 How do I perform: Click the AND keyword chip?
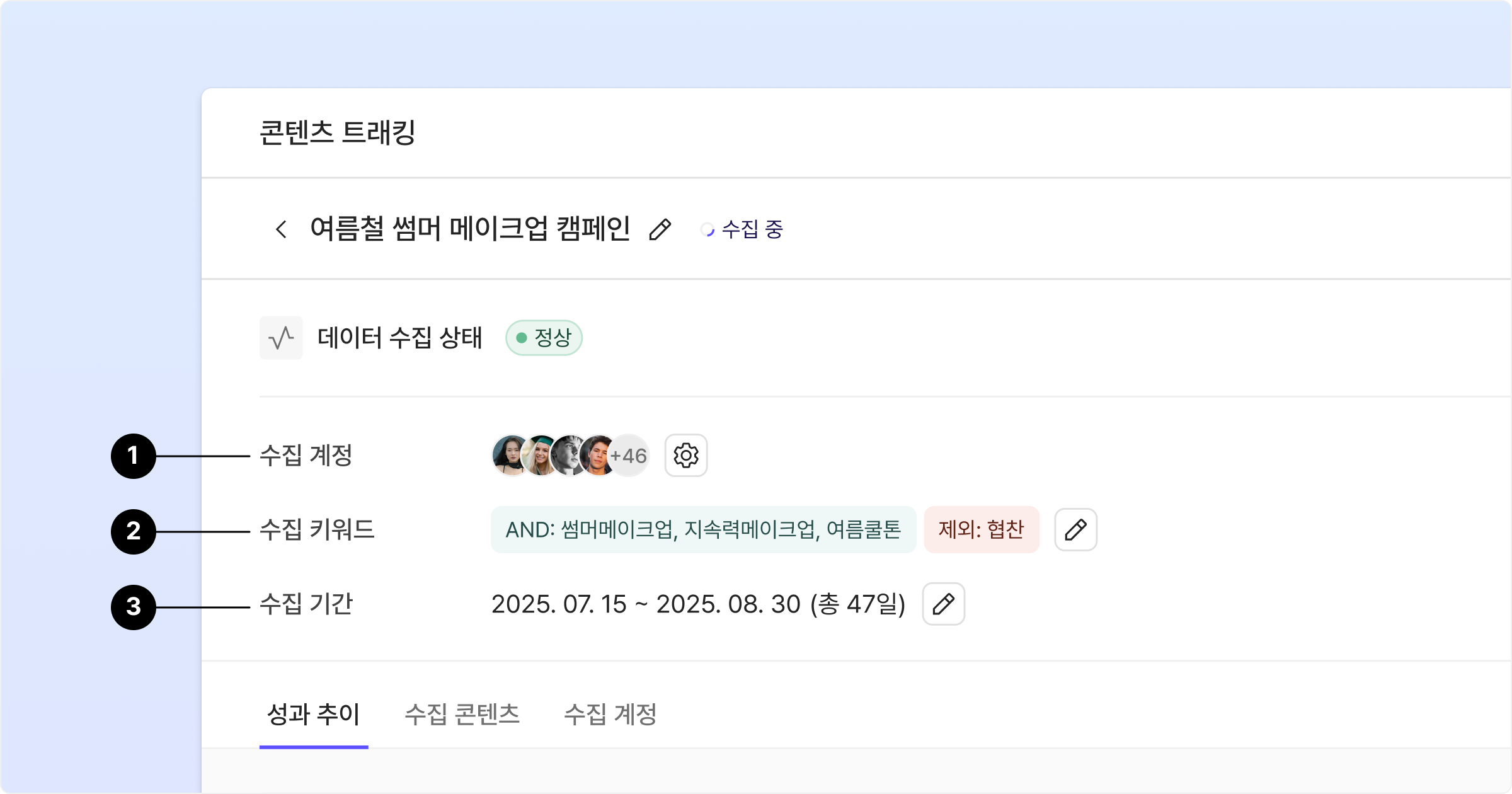pos(704,530)
